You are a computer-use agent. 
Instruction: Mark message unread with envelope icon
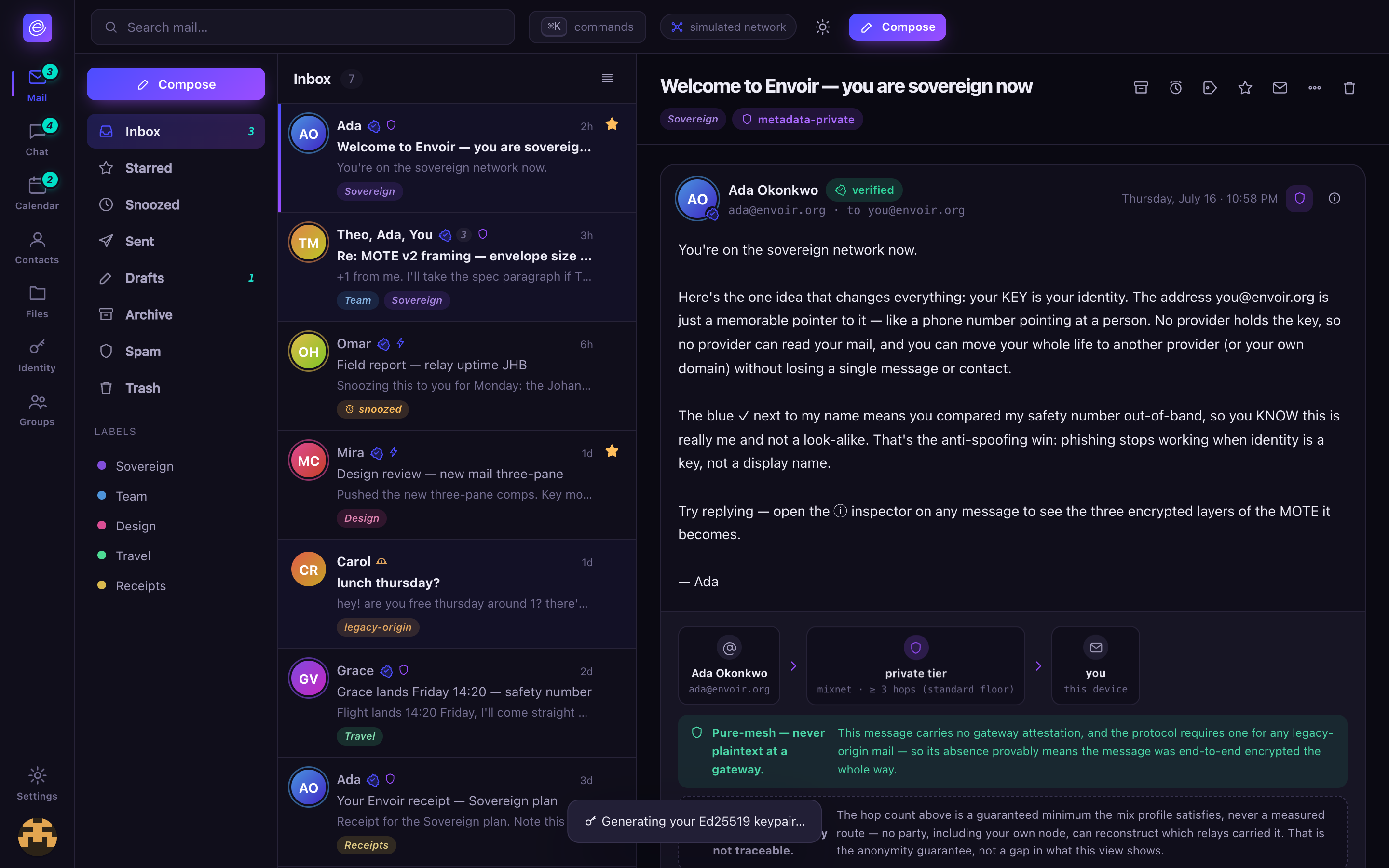pos(1280,87)
